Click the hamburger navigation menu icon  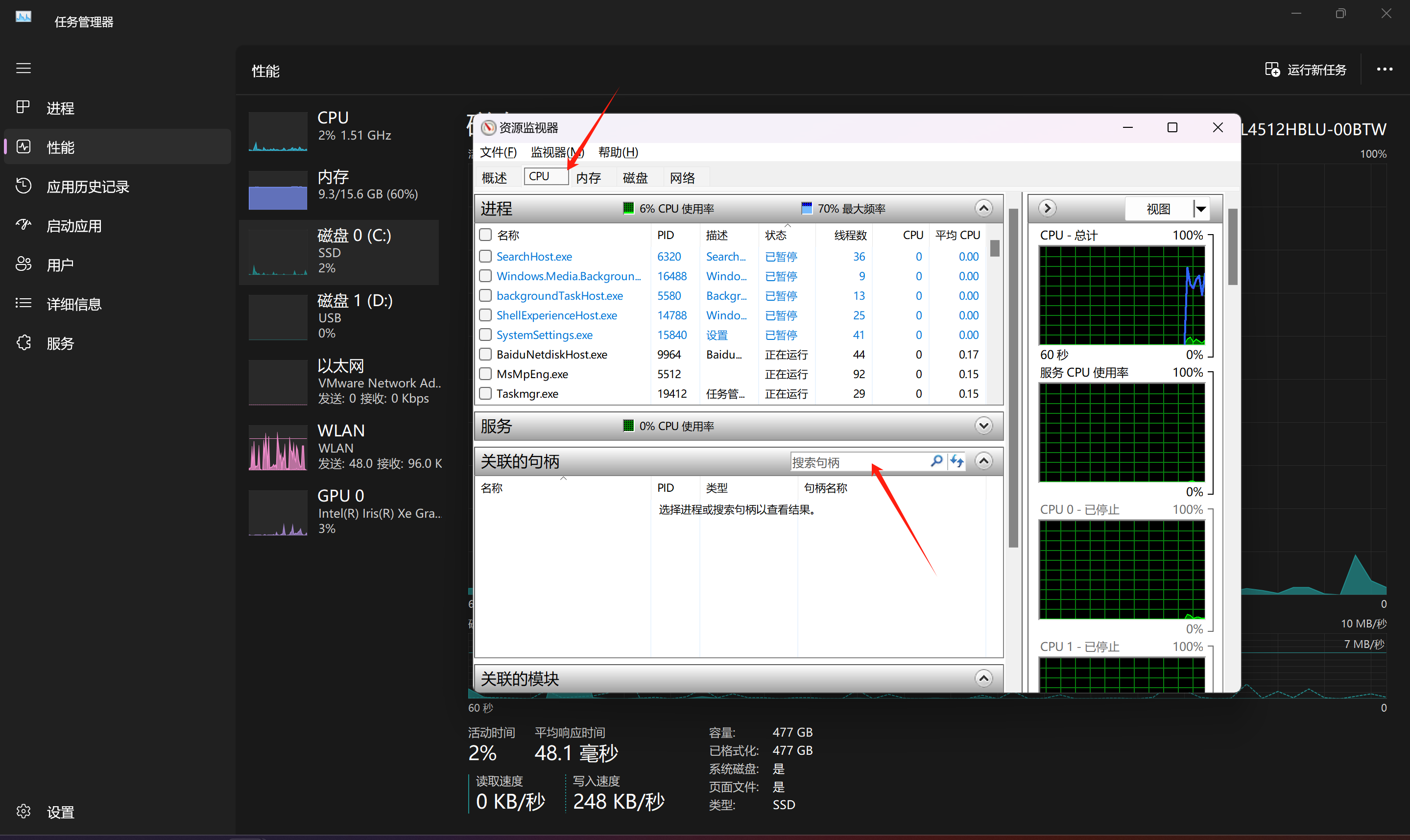(23, 69)
